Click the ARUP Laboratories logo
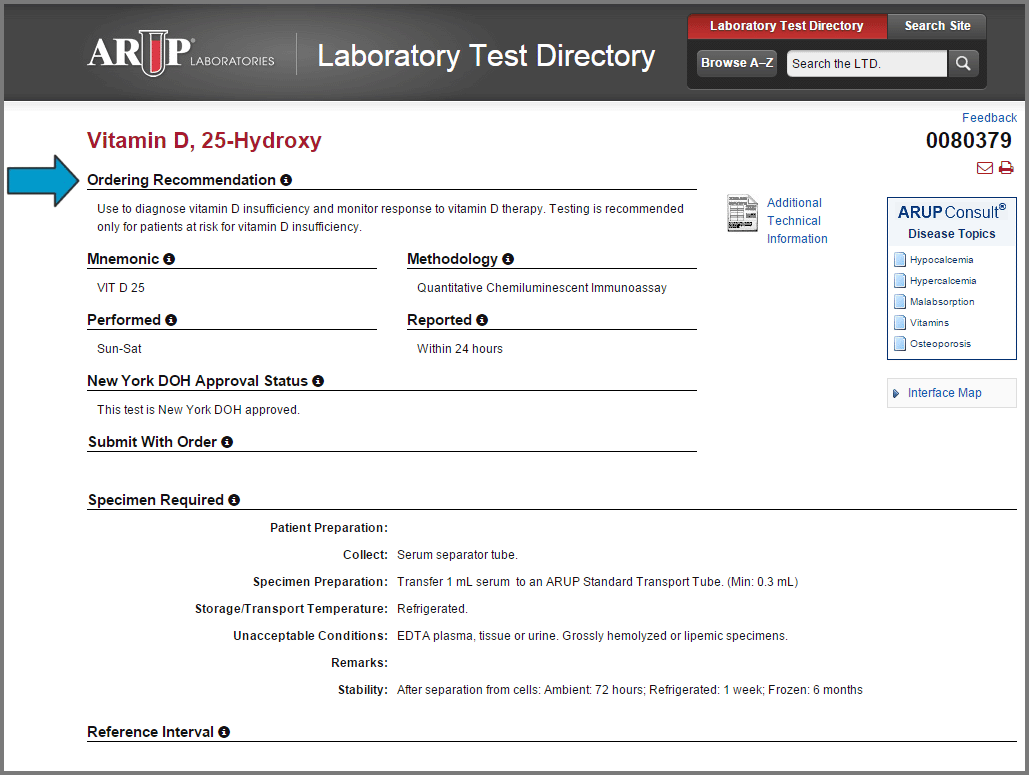Screen dimensions: 1029x775 (181, 53)
